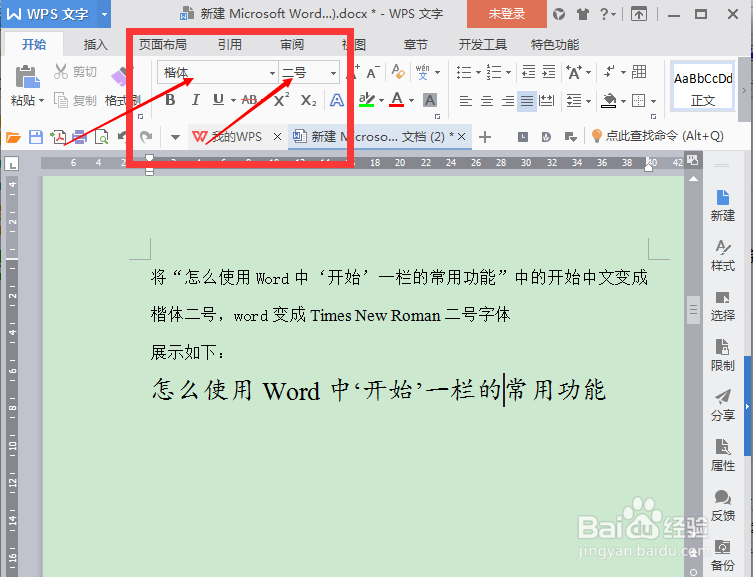Image resolution: width=753 pixels, height=577 pixels.
Task: Open the font color dropdown arrow
Action: (412, 100)
